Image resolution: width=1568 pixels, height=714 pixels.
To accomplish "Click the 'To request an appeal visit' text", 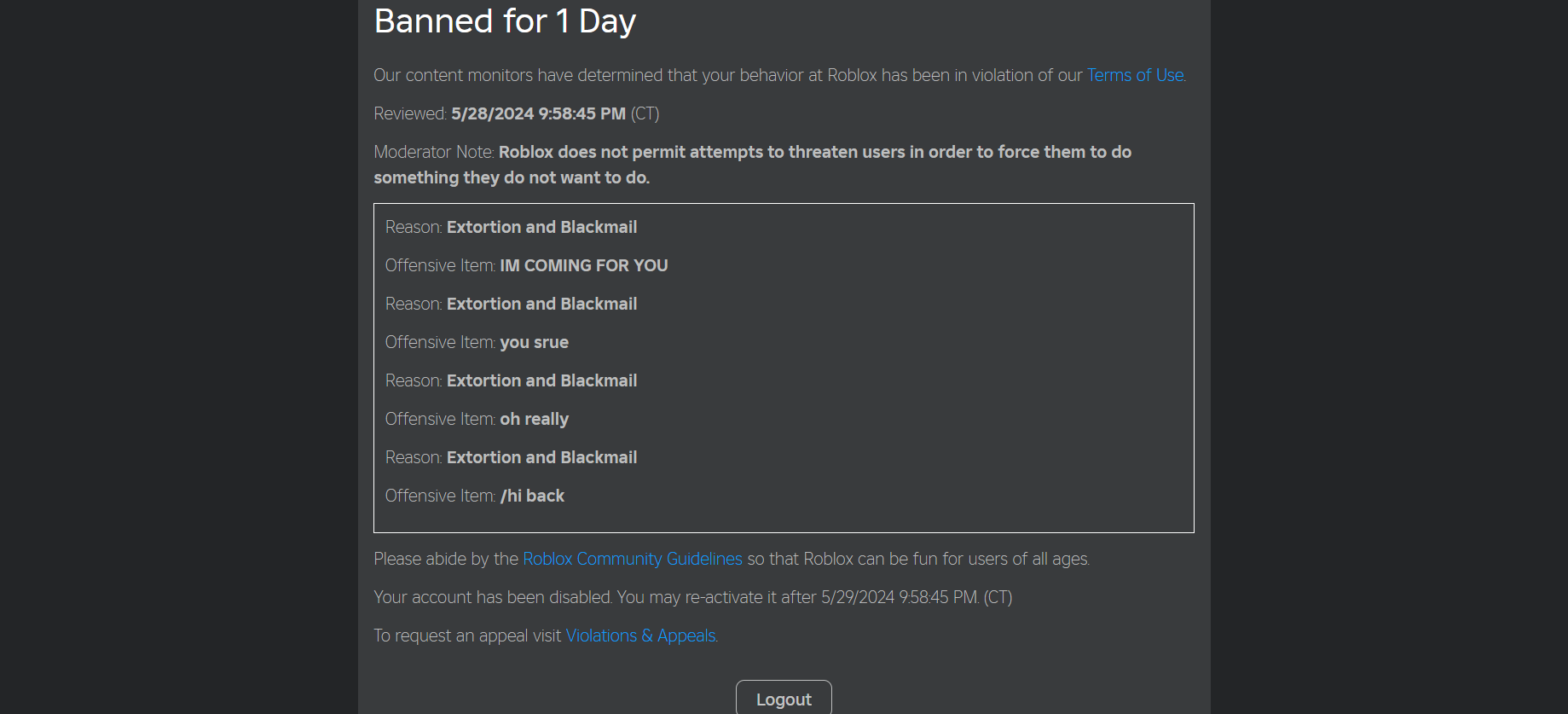I will point(467,636).
